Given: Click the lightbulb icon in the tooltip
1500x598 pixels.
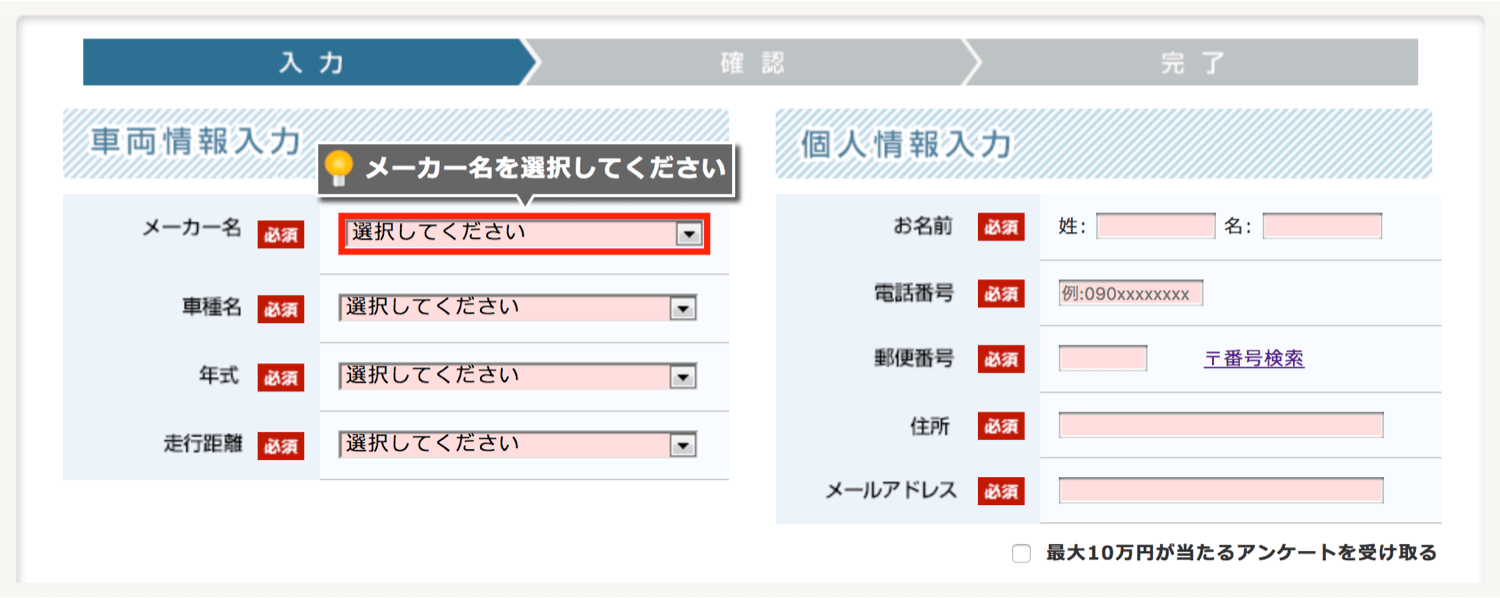Looking at the screenshot, I should 340,168.
